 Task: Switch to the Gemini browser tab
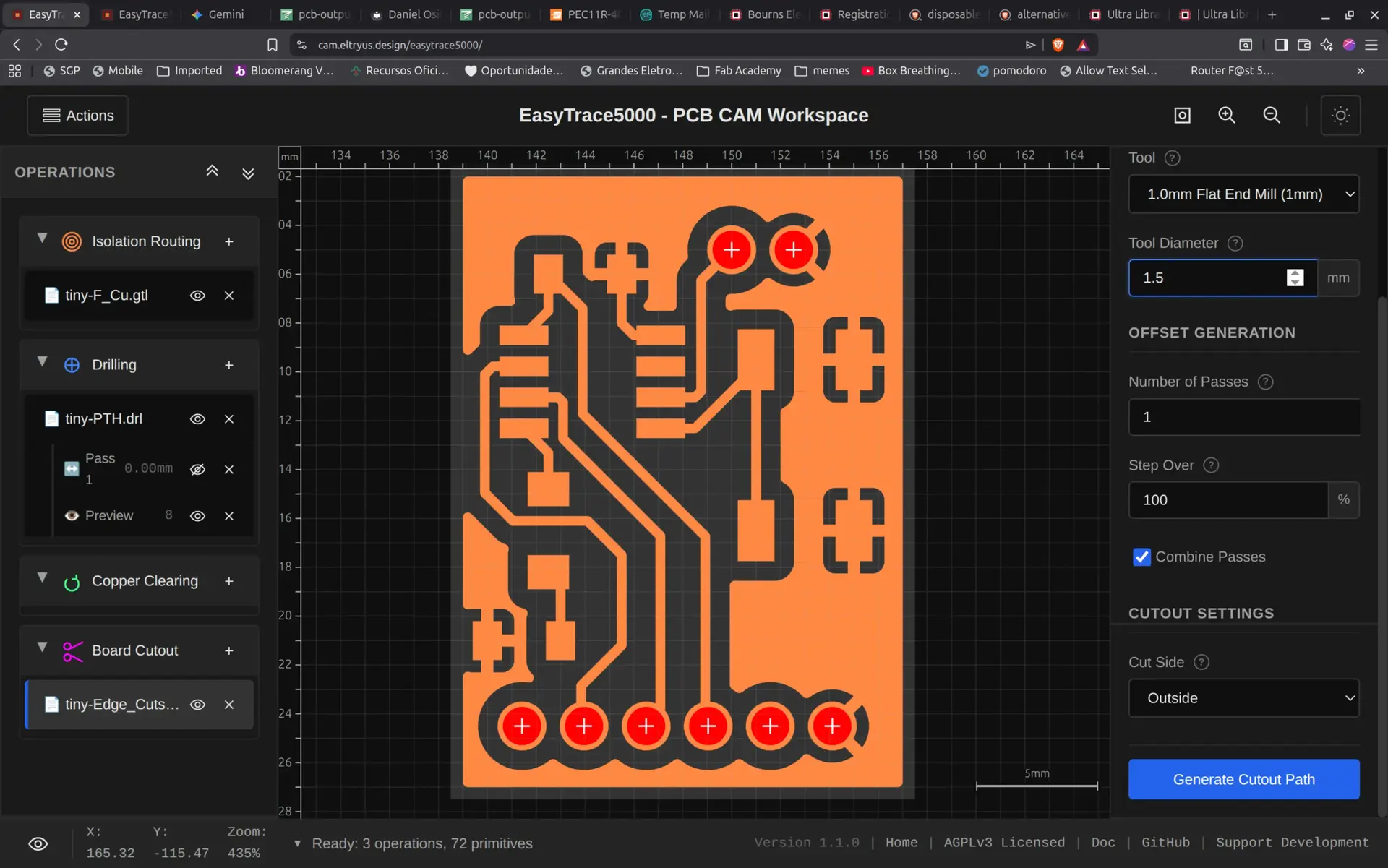pos(218,14)
